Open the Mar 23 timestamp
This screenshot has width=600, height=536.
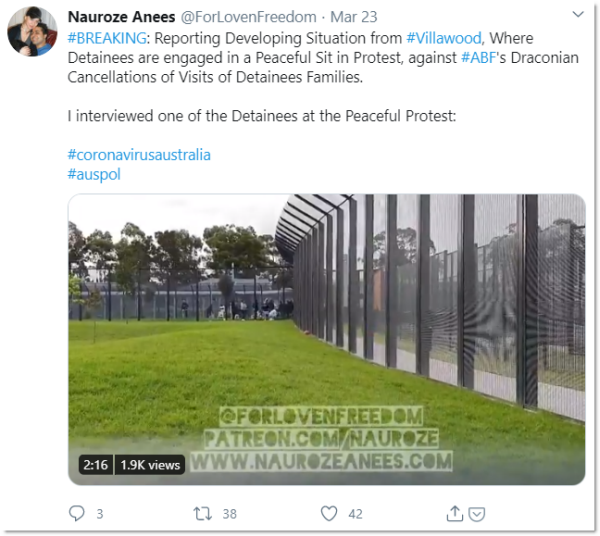tap(354, 17)
